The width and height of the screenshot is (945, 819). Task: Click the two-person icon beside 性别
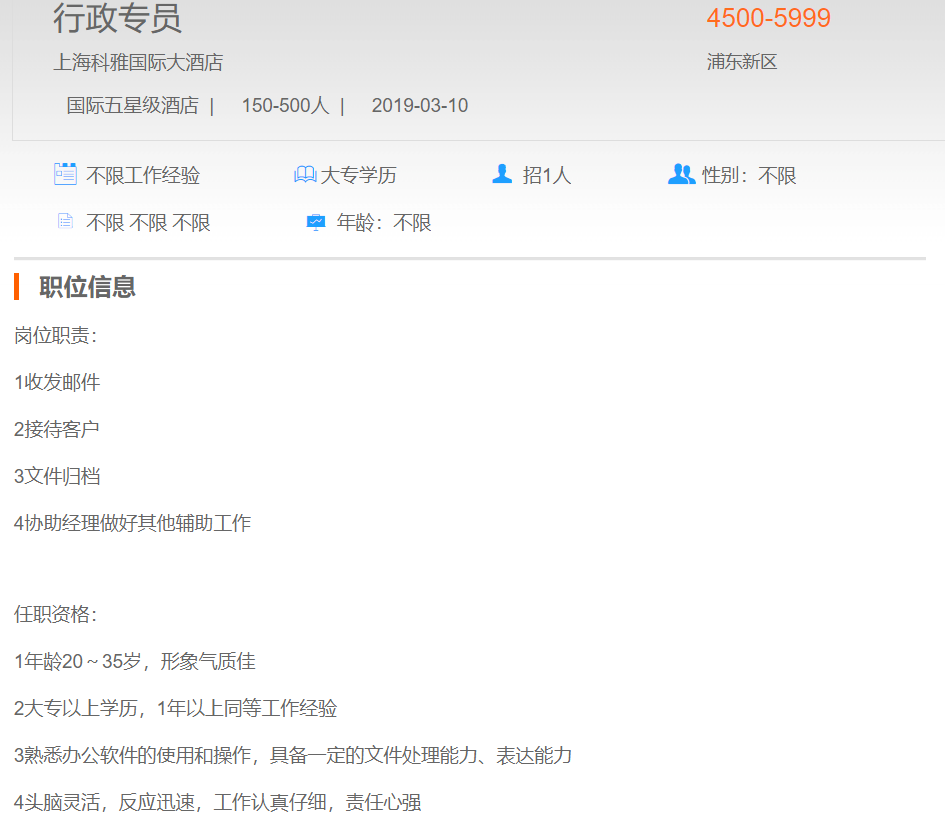click(x=681, y=174)
